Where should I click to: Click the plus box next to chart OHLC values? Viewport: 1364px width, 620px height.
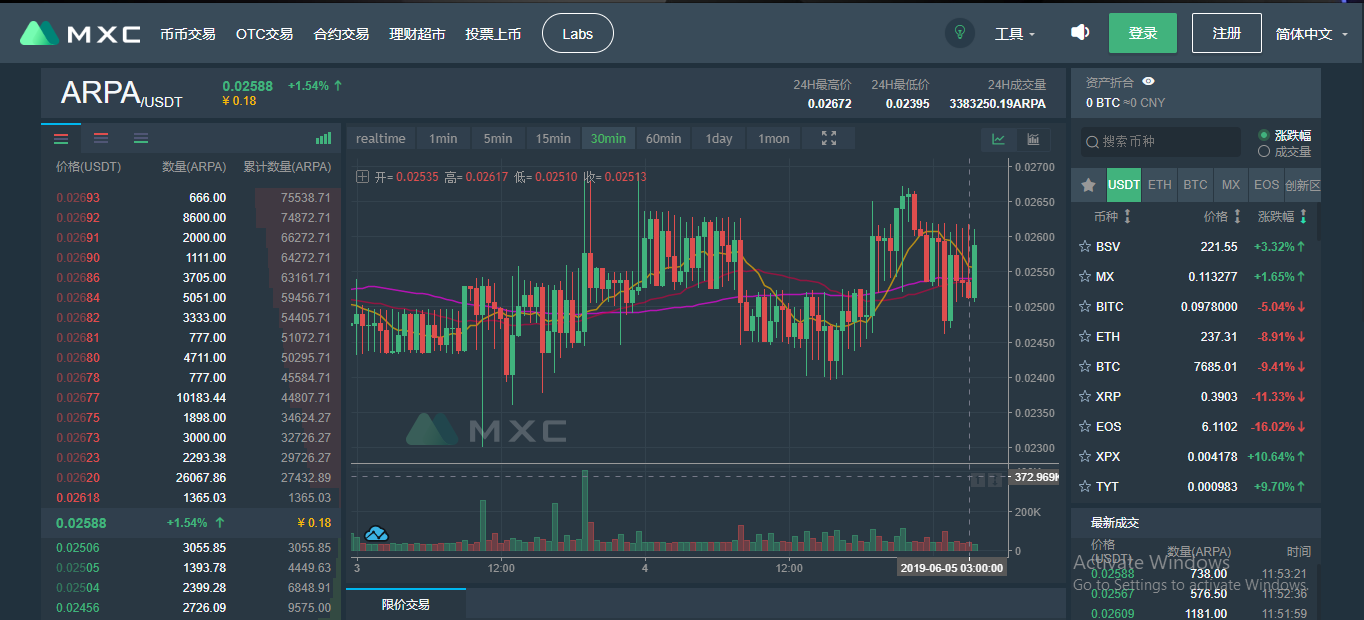[x=362, y=177]
